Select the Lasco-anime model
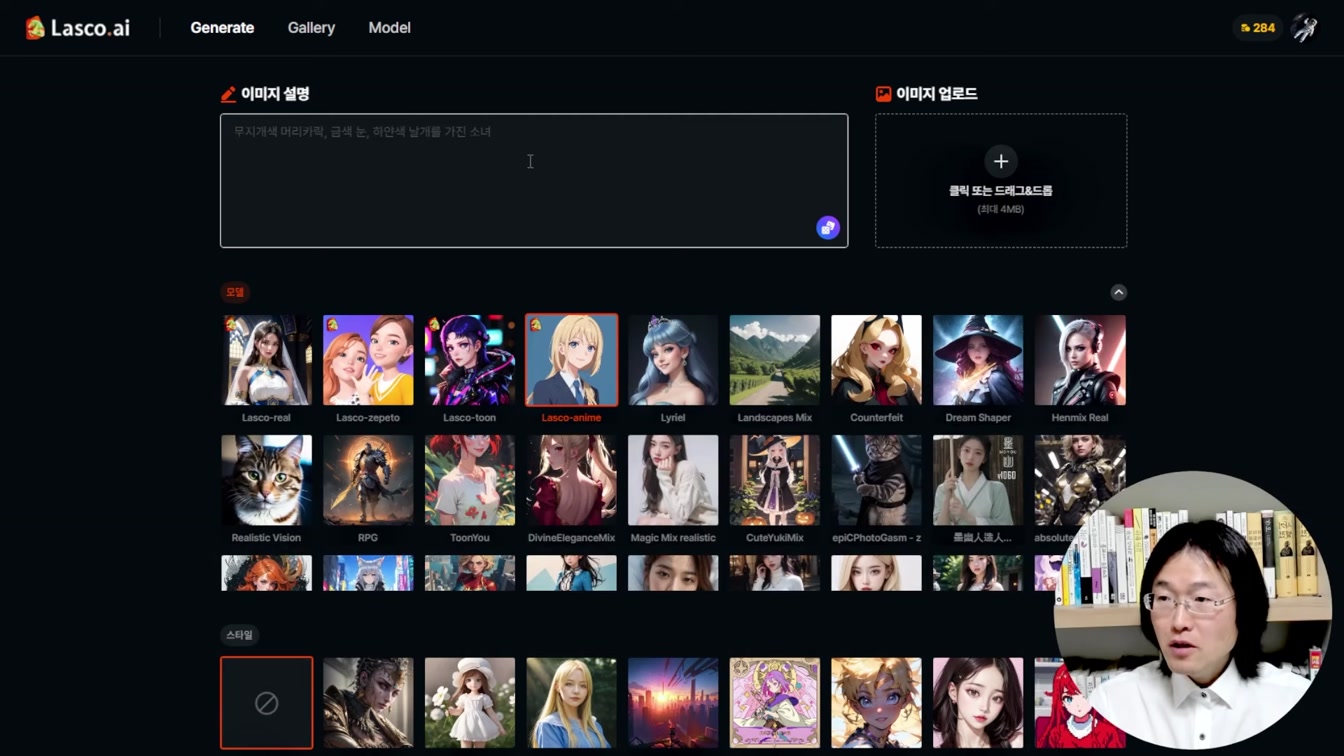Image resolution: width=1344 pixels, height=756 pixels. [x=572, y=360]
